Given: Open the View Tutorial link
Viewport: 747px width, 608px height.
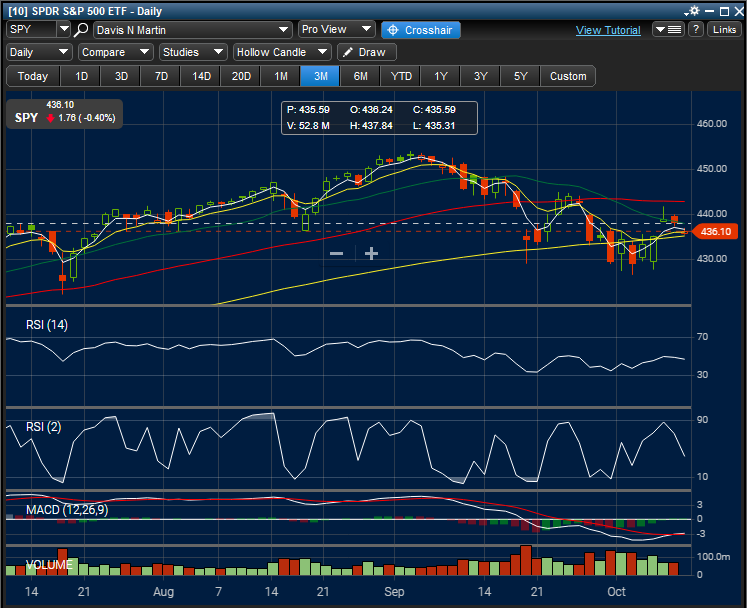Looking at the screenshot, I should (608, 30).
